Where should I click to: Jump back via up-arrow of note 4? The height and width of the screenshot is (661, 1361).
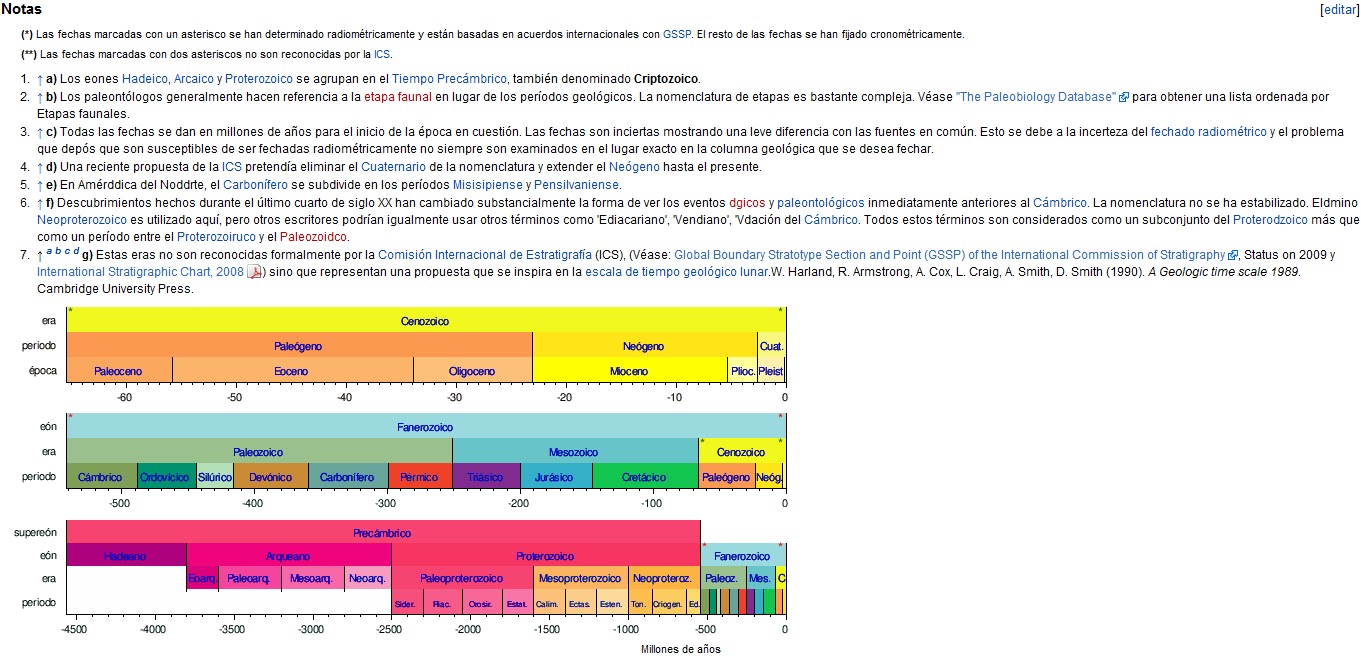pyautogui.click(x=40, y=167)
